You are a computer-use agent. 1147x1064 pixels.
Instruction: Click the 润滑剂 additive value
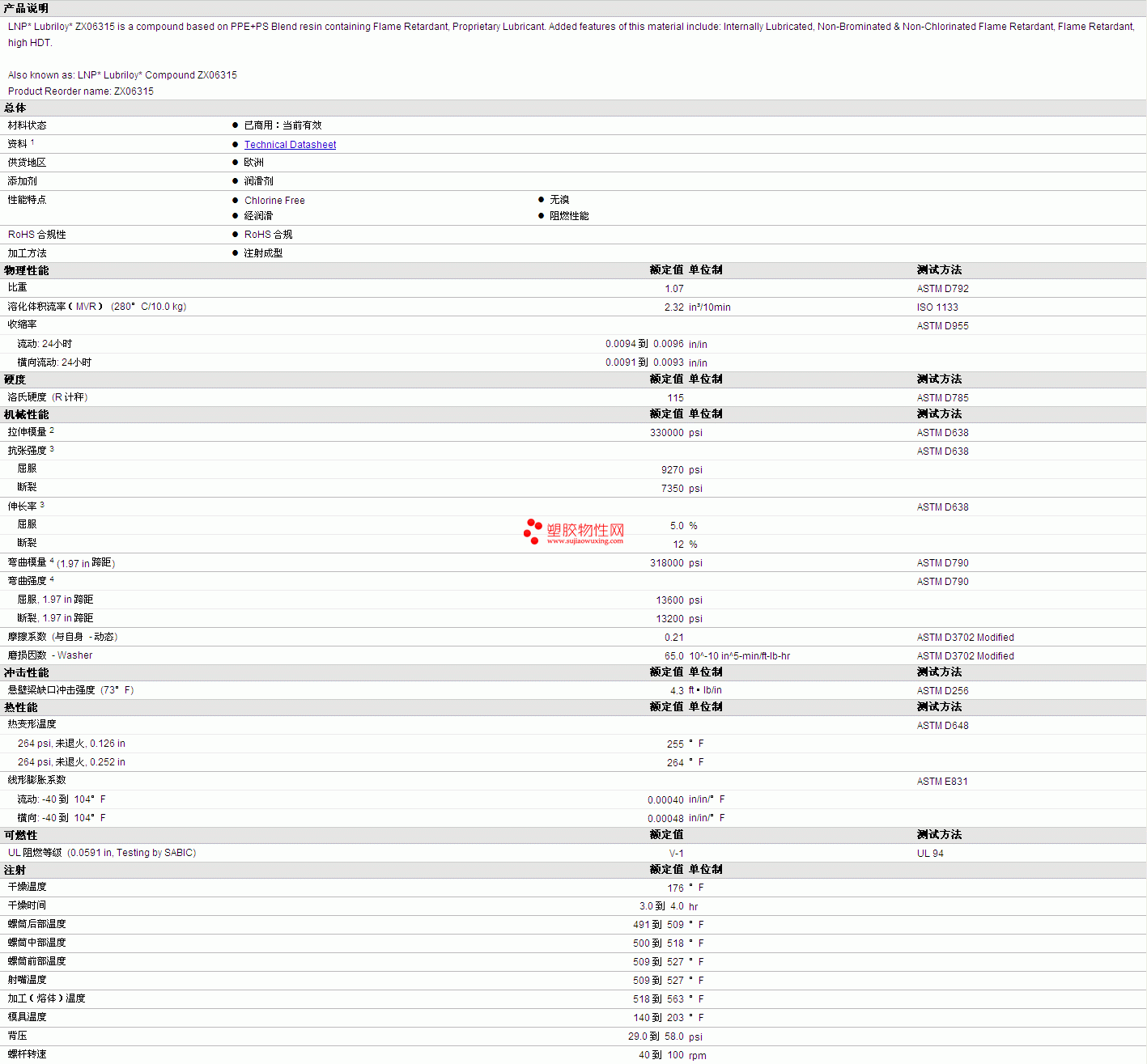(259, 181)
